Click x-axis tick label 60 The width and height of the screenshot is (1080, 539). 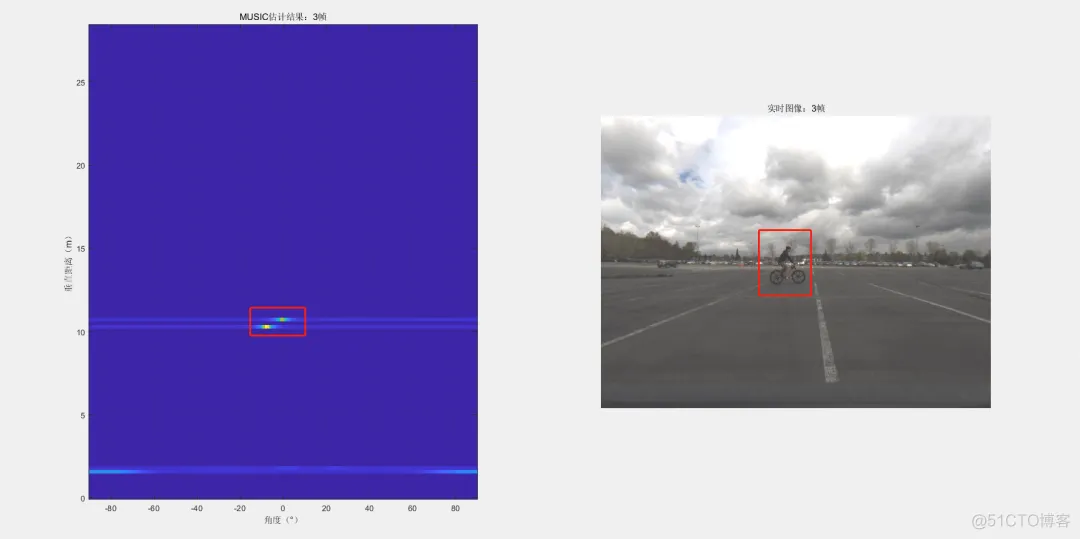[x=413, y=509]
